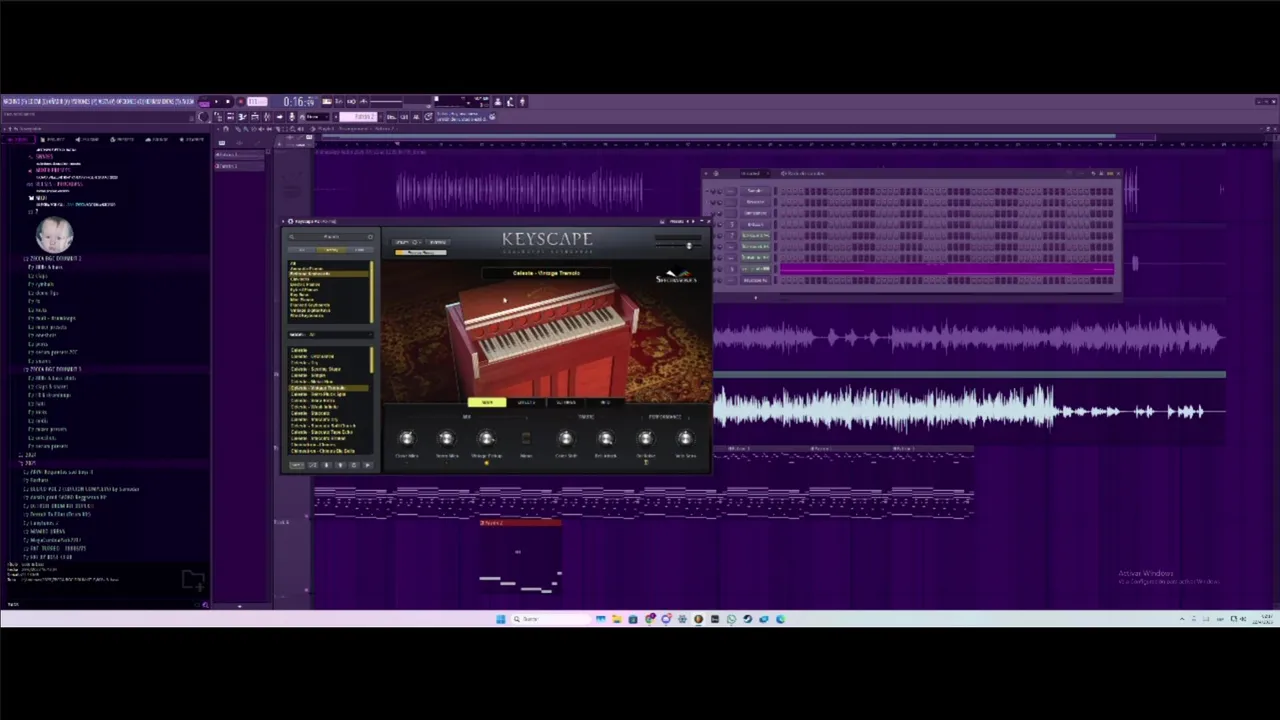The height and width of the screenshot is (720, 1280).
Task: Click the FL Studio master volume slider
Action: (x=386, y=101)
